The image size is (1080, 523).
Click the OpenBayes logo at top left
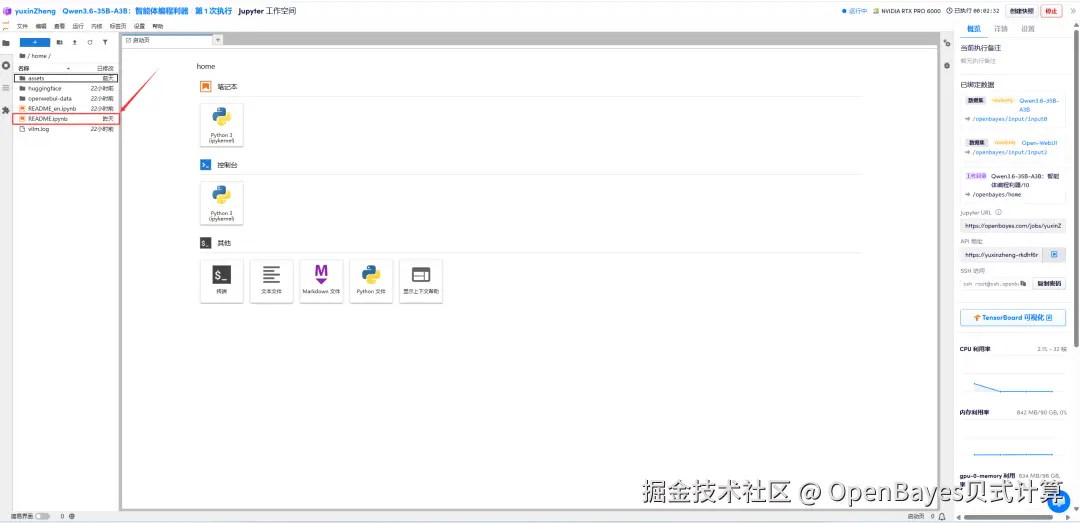click(x=8, y=11)
